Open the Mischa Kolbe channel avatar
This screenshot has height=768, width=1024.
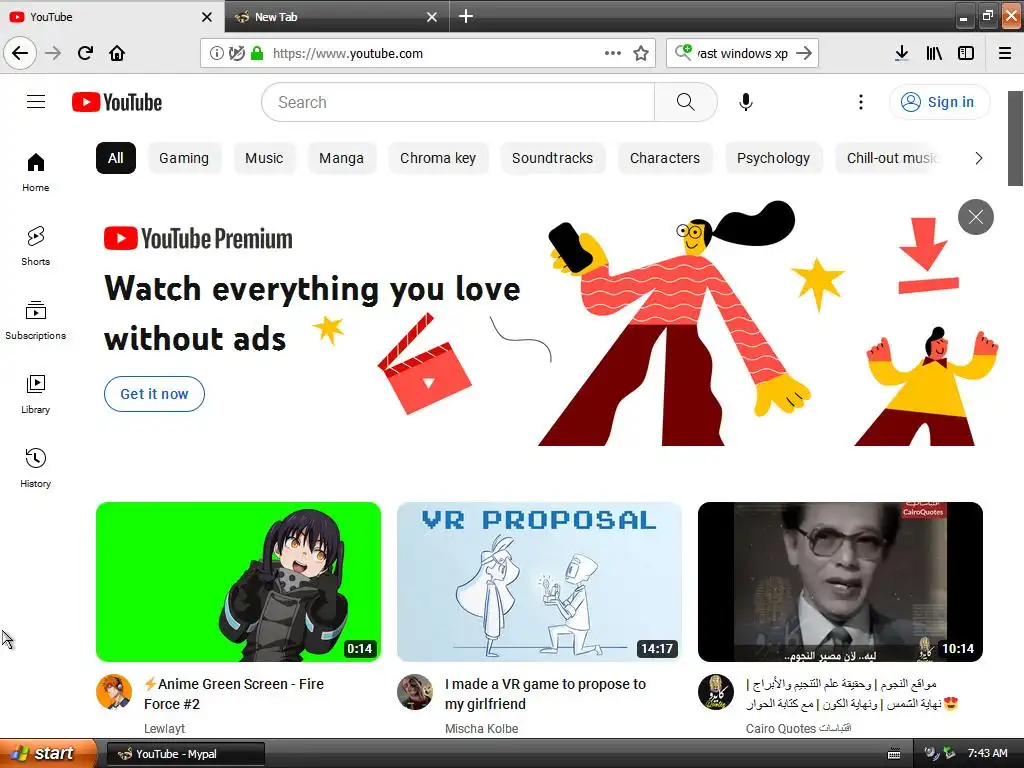pos(415,692)
